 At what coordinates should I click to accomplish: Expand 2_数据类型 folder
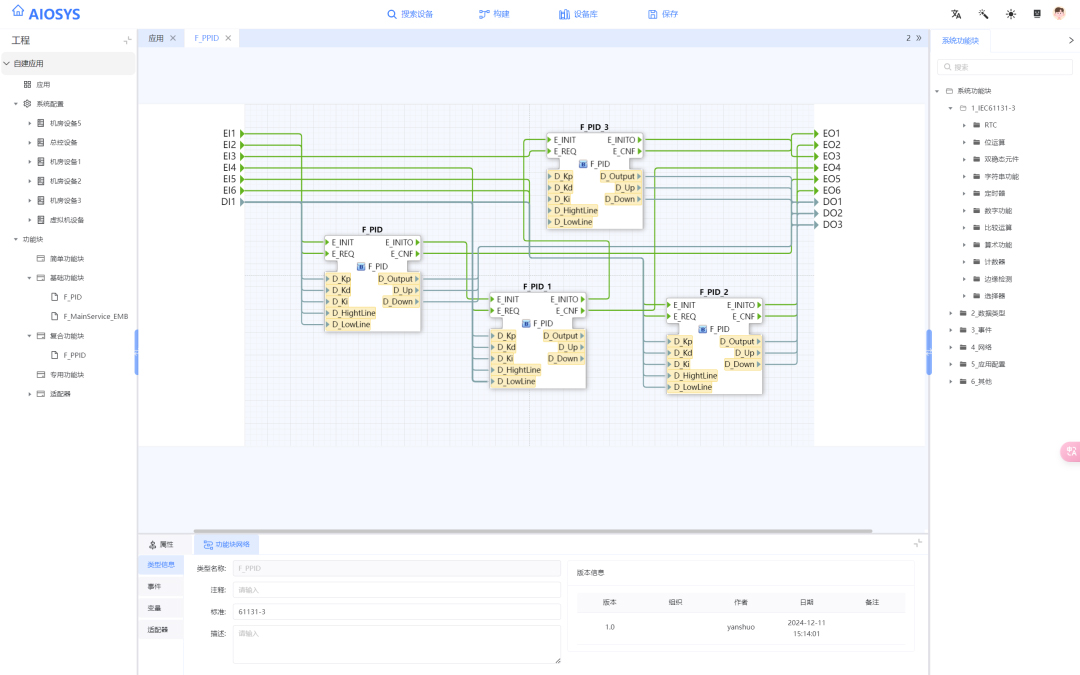[951, 313]
